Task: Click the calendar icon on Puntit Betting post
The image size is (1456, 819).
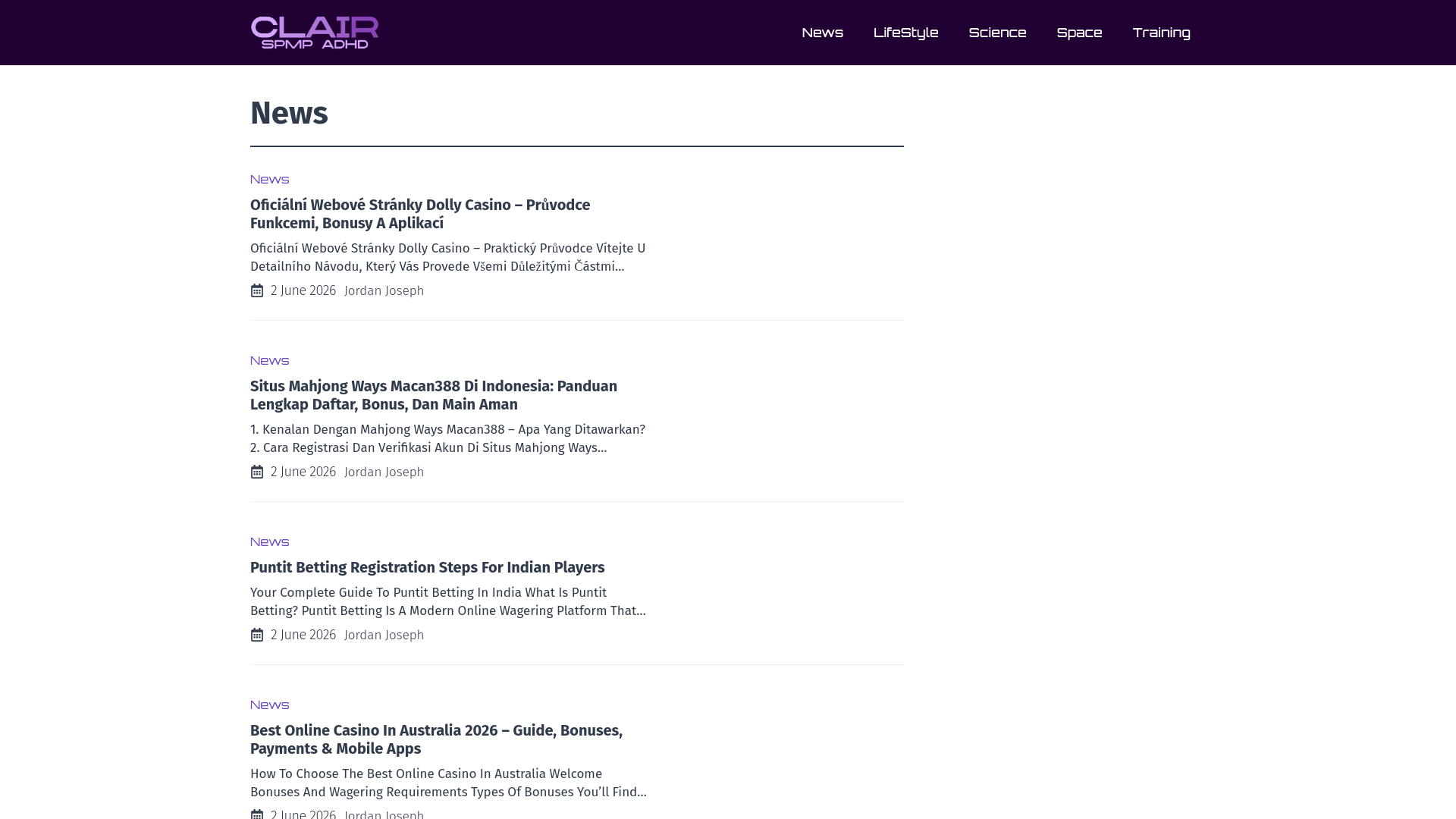Action: tap(257, 635)
